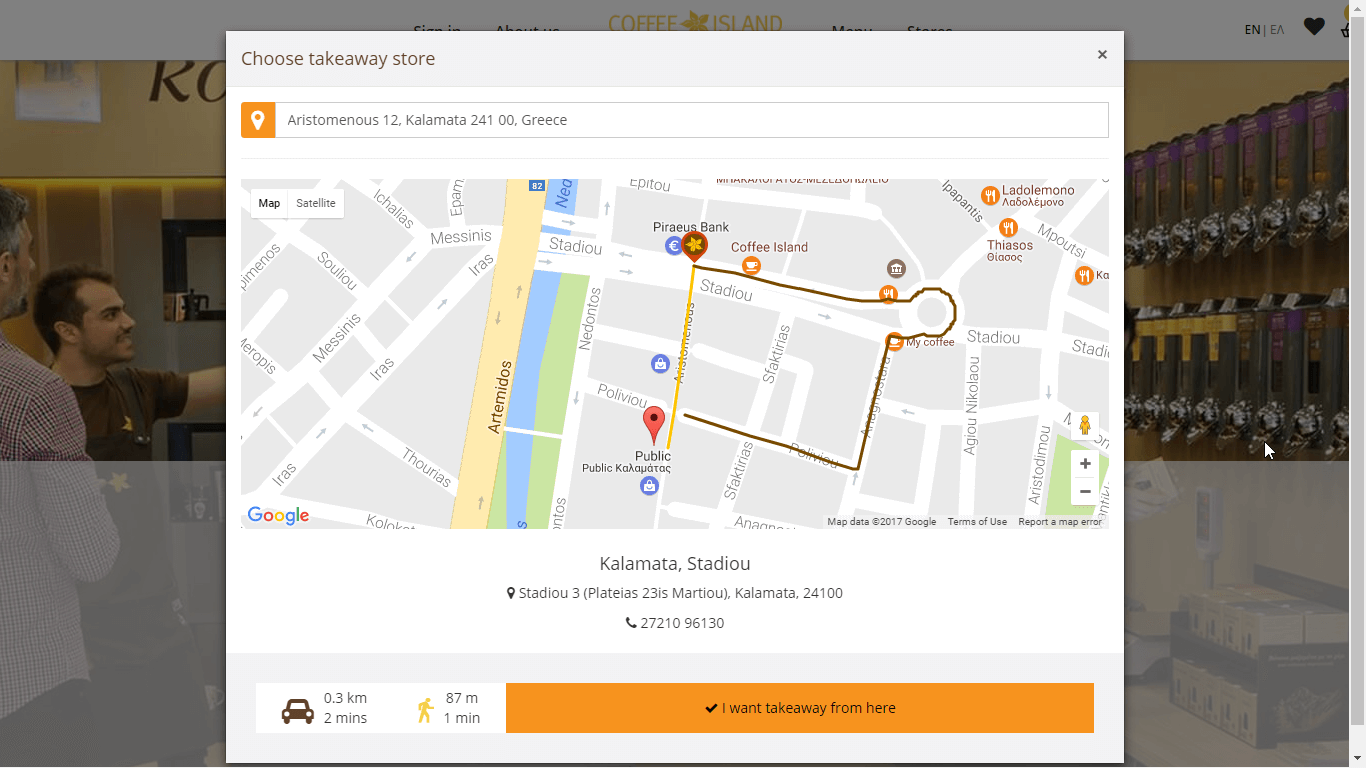
Task: Click the orange location pin icon beside address field
Action: coord(258,120)
